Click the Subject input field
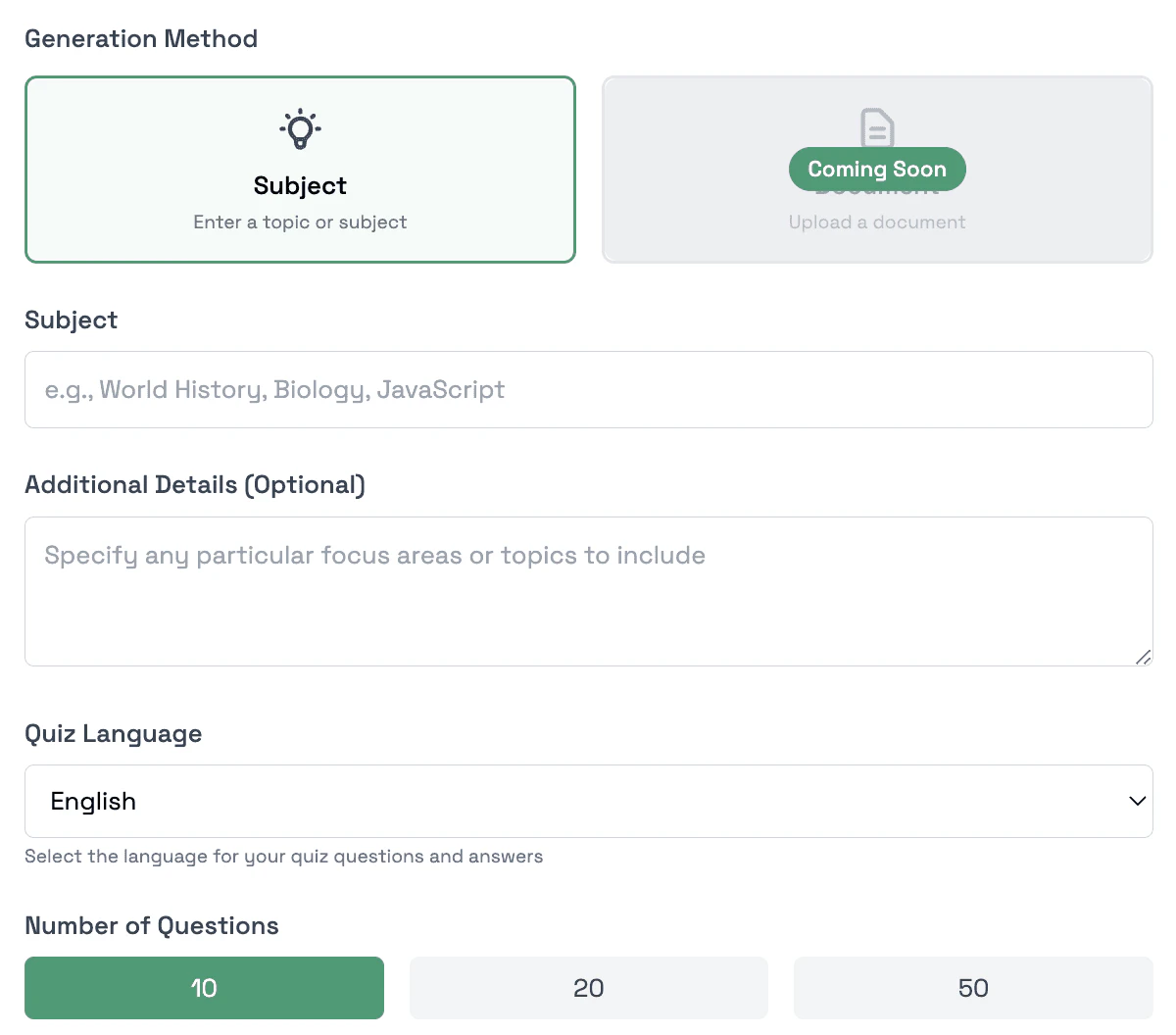Screen dimensions: 1176x1035 (588, 389)
